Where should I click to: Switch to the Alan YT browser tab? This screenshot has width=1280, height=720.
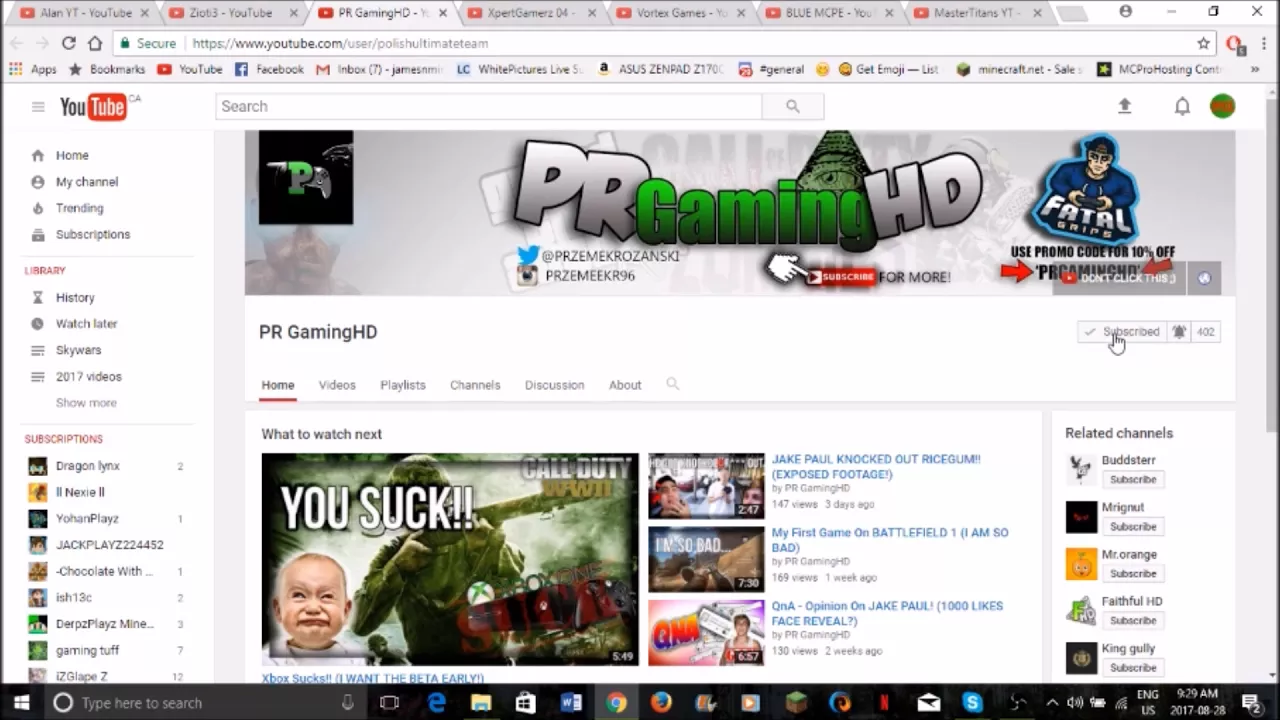click(x=82, y=13)
